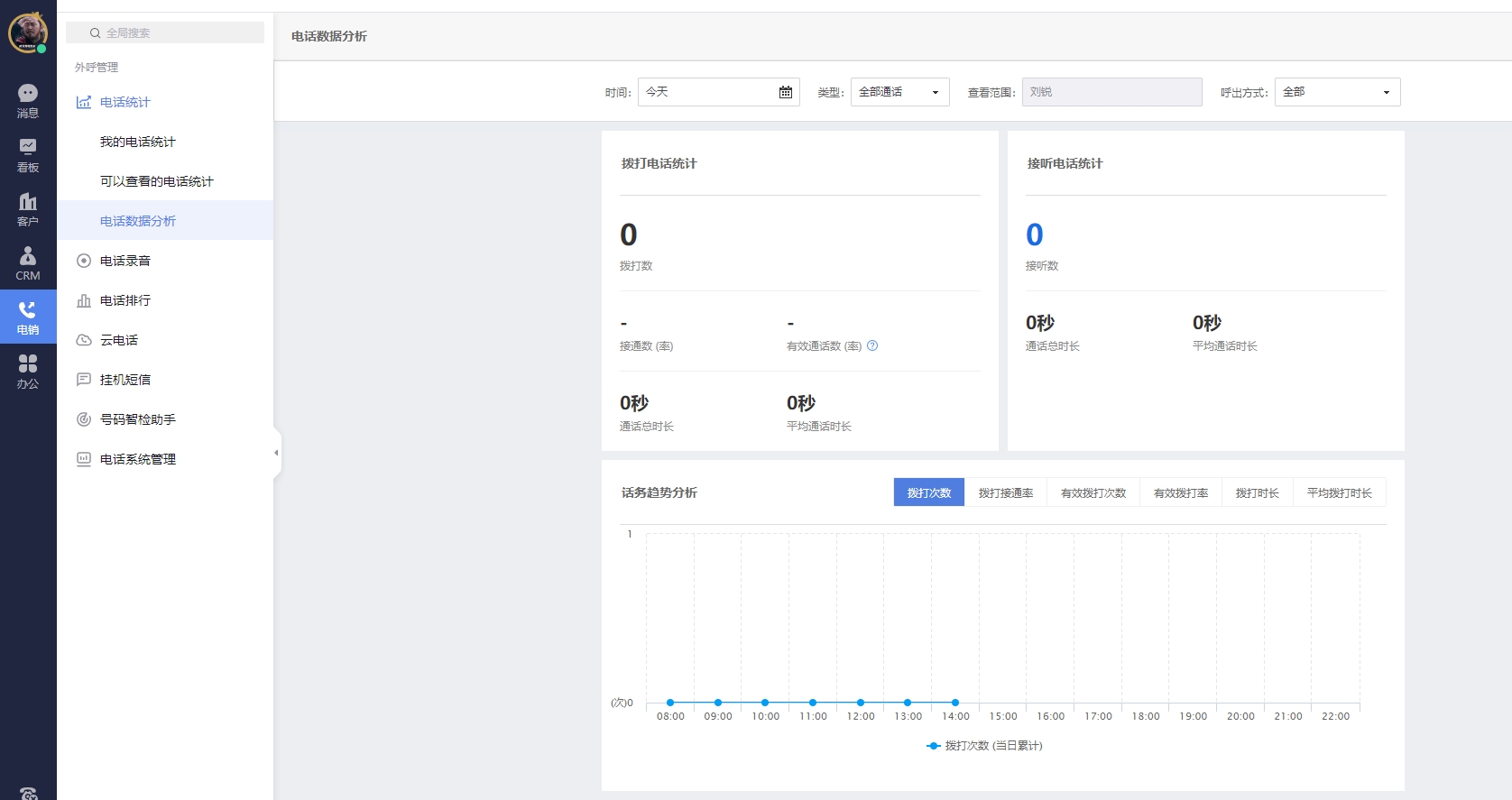
Task: Click the 话务趋势分析 heading
Action: pyautogui.click(x=659, y=492)
